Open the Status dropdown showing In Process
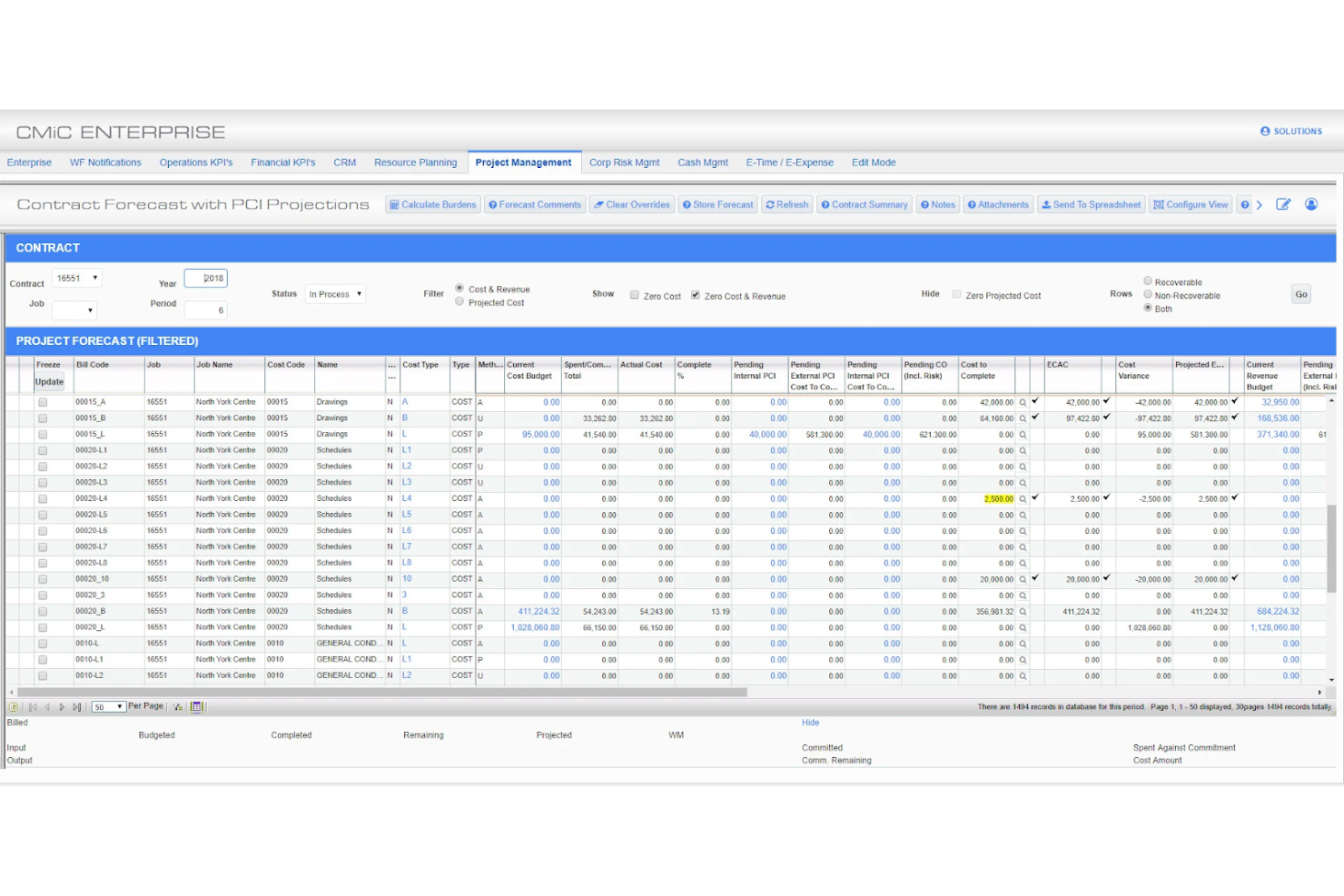 pyautogui.click(x=335, y=294)
